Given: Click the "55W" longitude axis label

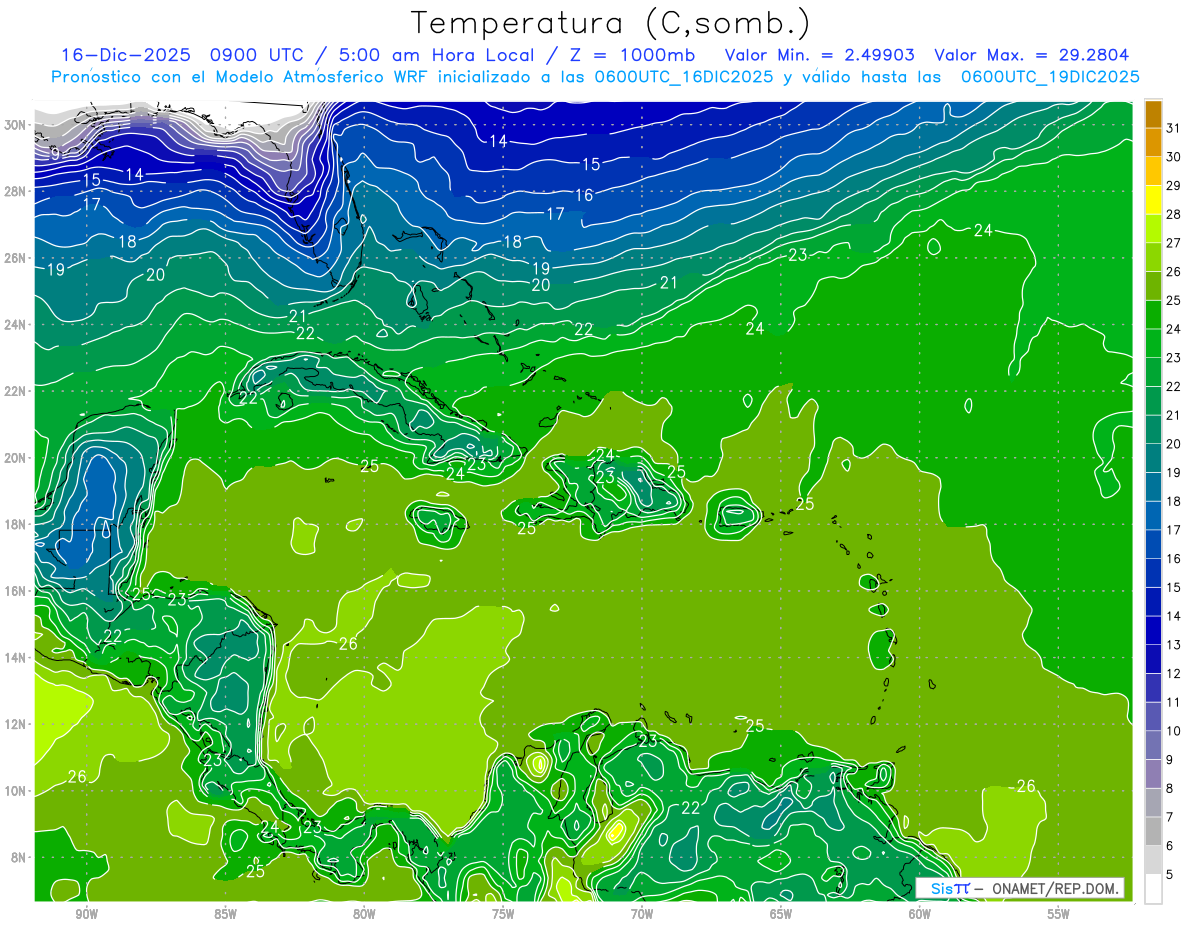Looking at the screenshot, I should pos(1059,914).
